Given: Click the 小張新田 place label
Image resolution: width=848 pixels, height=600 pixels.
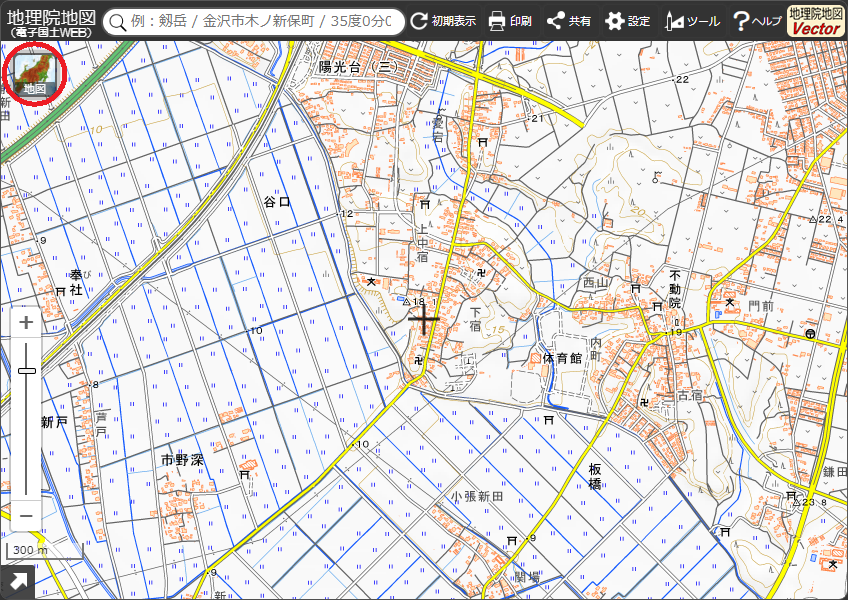Looking at the screenshot, I should tap(476, 496).
